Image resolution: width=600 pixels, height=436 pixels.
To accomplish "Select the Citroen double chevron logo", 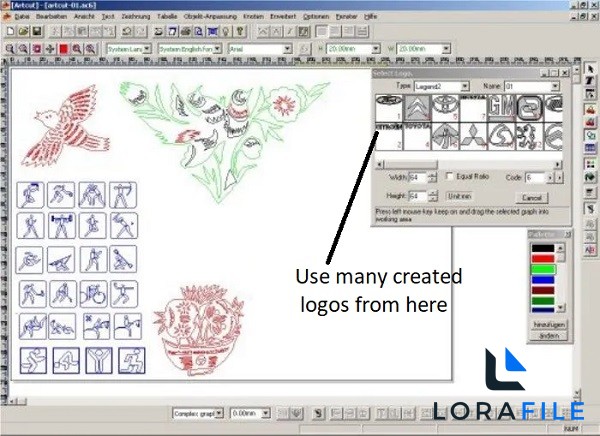I will [x=417, y=108].
